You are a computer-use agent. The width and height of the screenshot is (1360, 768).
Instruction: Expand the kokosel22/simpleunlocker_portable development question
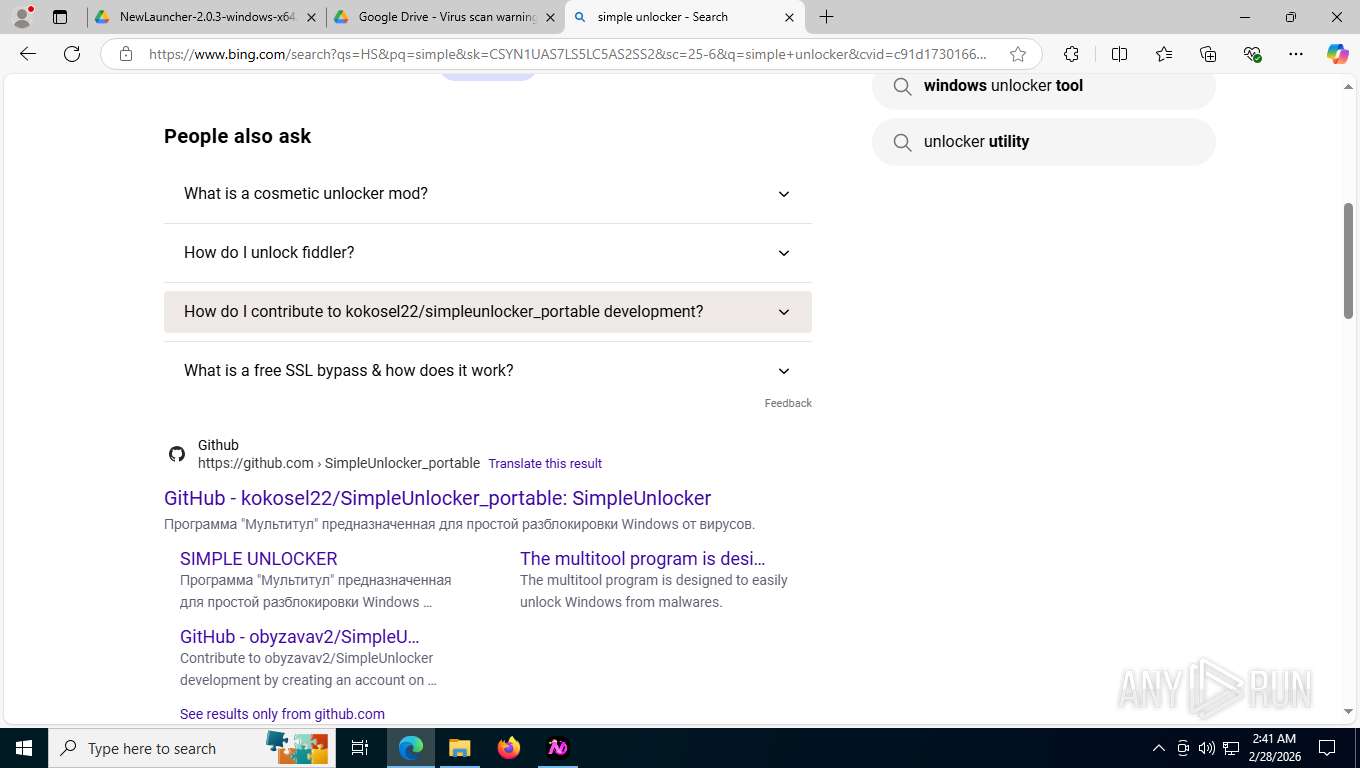[488, 312]
